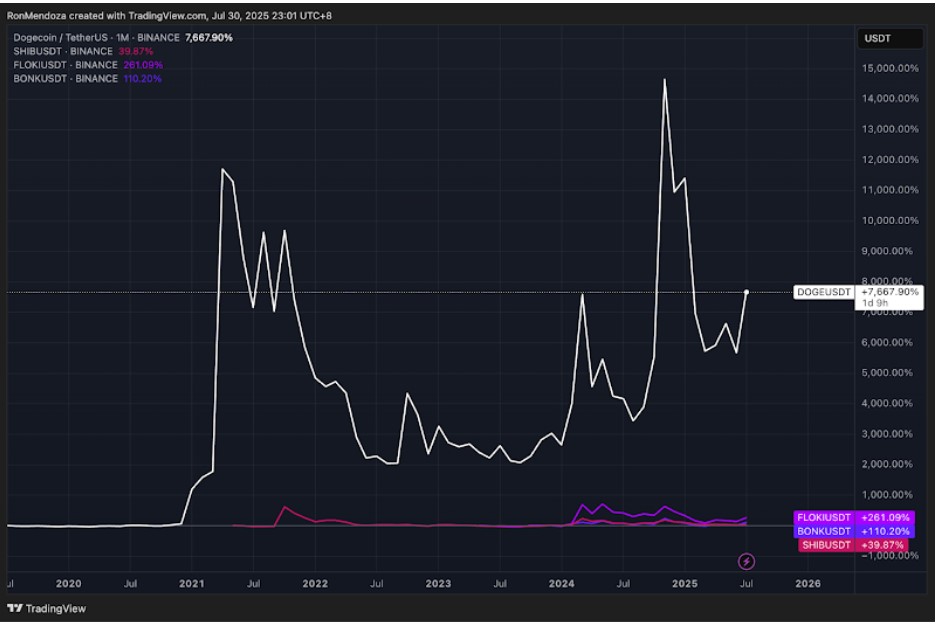The width and height of the screenshot is (937, 625).
Task: Click the purple lightning bolt event icon
Action: [x=746, y=561]
